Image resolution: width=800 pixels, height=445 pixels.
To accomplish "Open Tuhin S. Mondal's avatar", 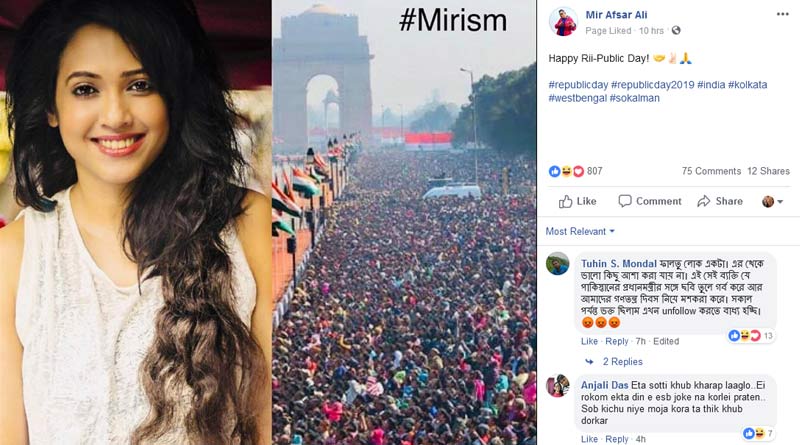I will coord(558,264).
